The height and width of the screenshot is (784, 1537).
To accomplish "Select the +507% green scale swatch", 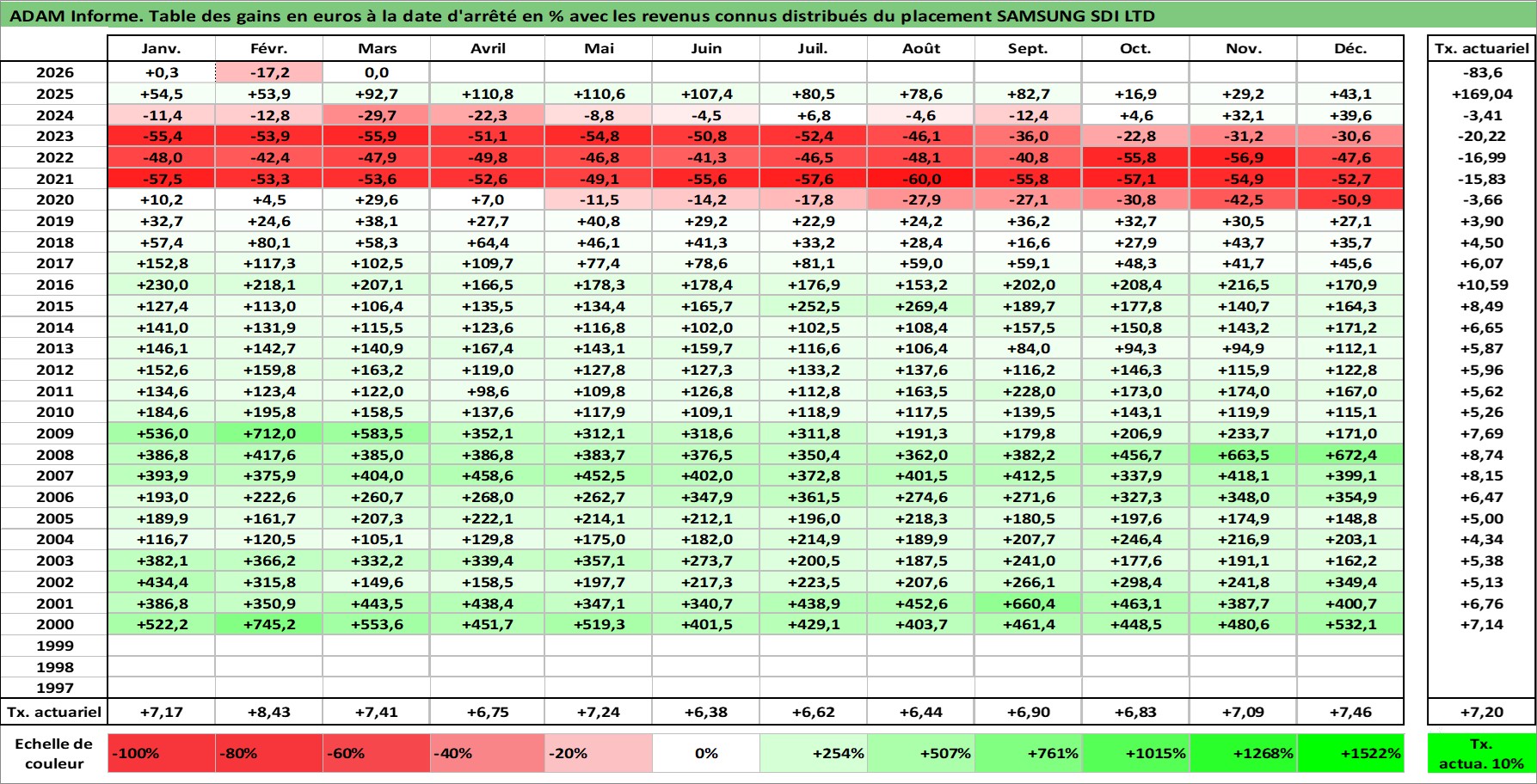I will click(921, 753).
